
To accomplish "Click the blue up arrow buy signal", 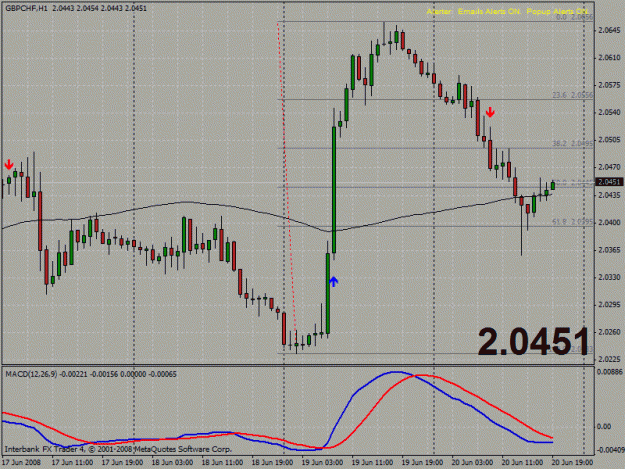I will (x=334, y=282).
